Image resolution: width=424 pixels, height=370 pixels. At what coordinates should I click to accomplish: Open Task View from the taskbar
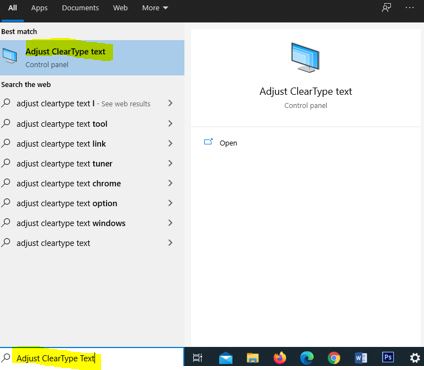[x=197, y=358]
